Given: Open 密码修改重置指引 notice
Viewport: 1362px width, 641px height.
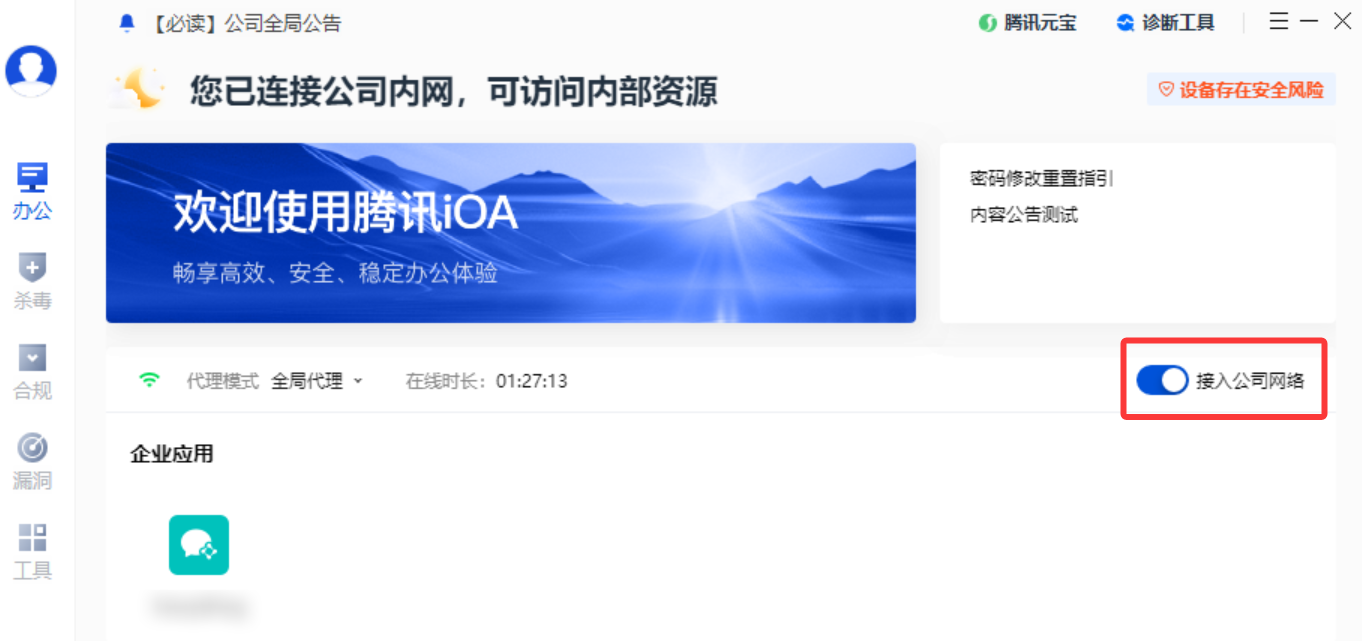Looking at the screenshot, I should pyautogui.click(x=1042, y=179).
